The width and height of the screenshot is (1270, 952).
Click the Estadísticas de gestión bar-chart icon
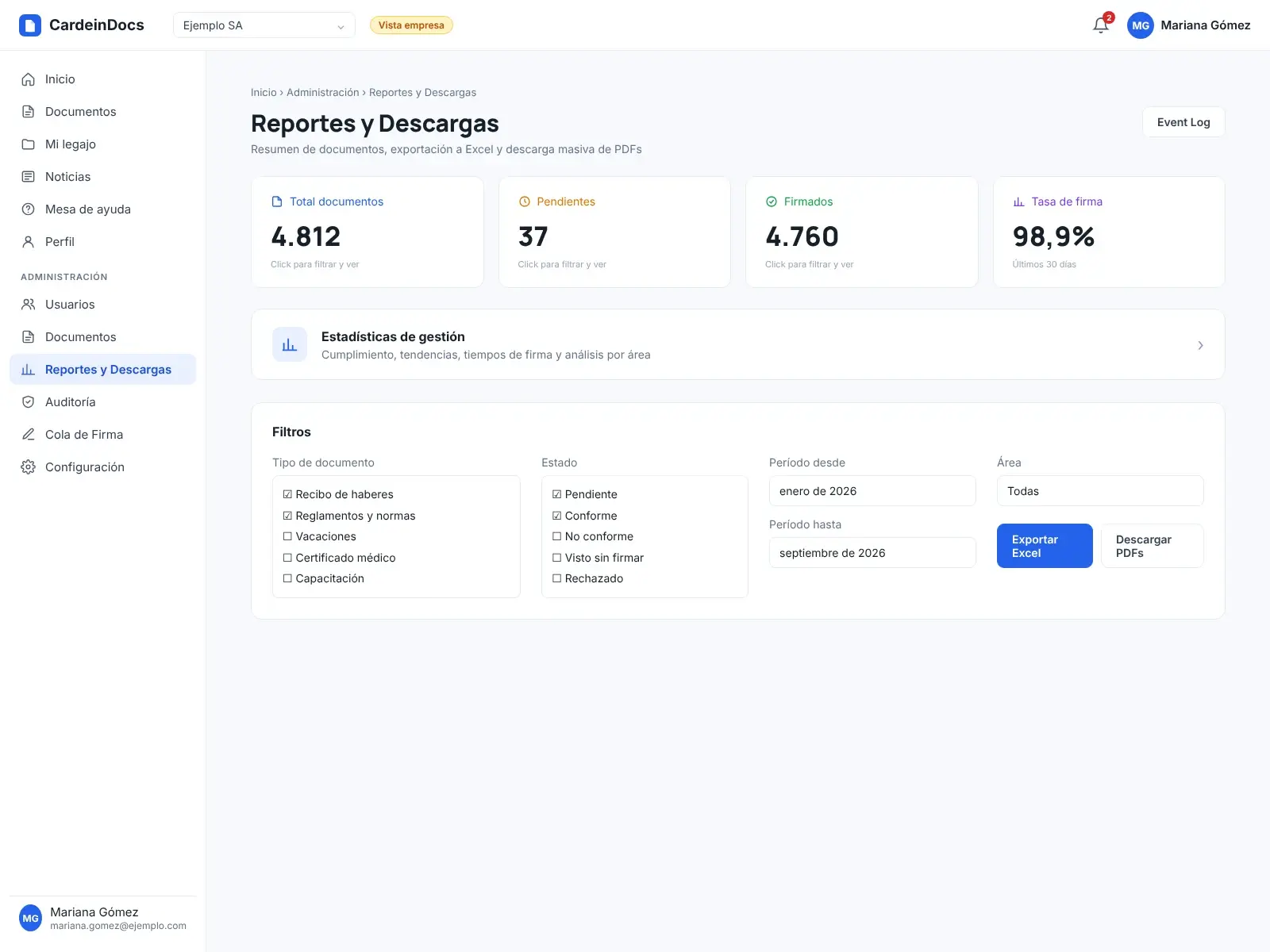pos(290,344)
